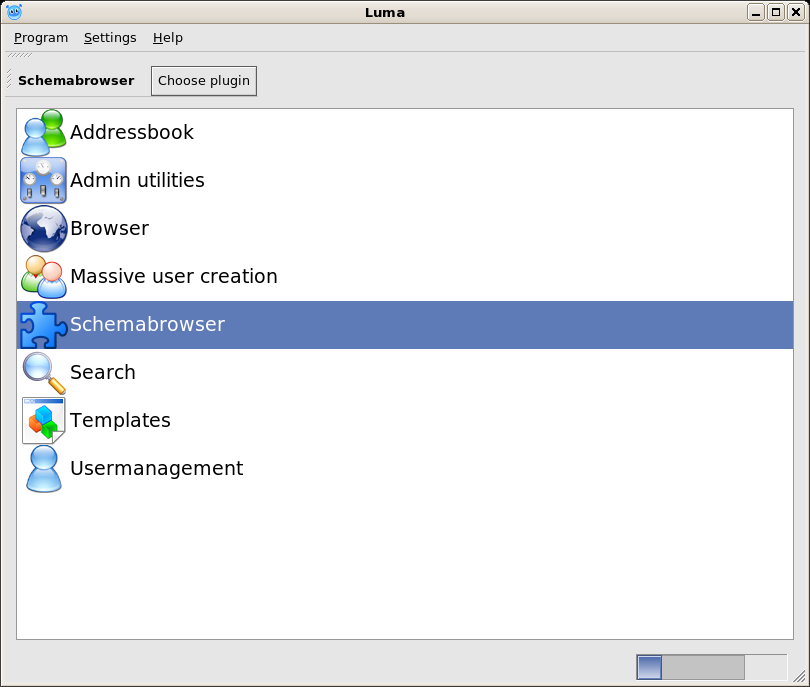This screenshot has height=687, width=810.
Task: Click the Browser globe icon
Action: pos(43,229)
